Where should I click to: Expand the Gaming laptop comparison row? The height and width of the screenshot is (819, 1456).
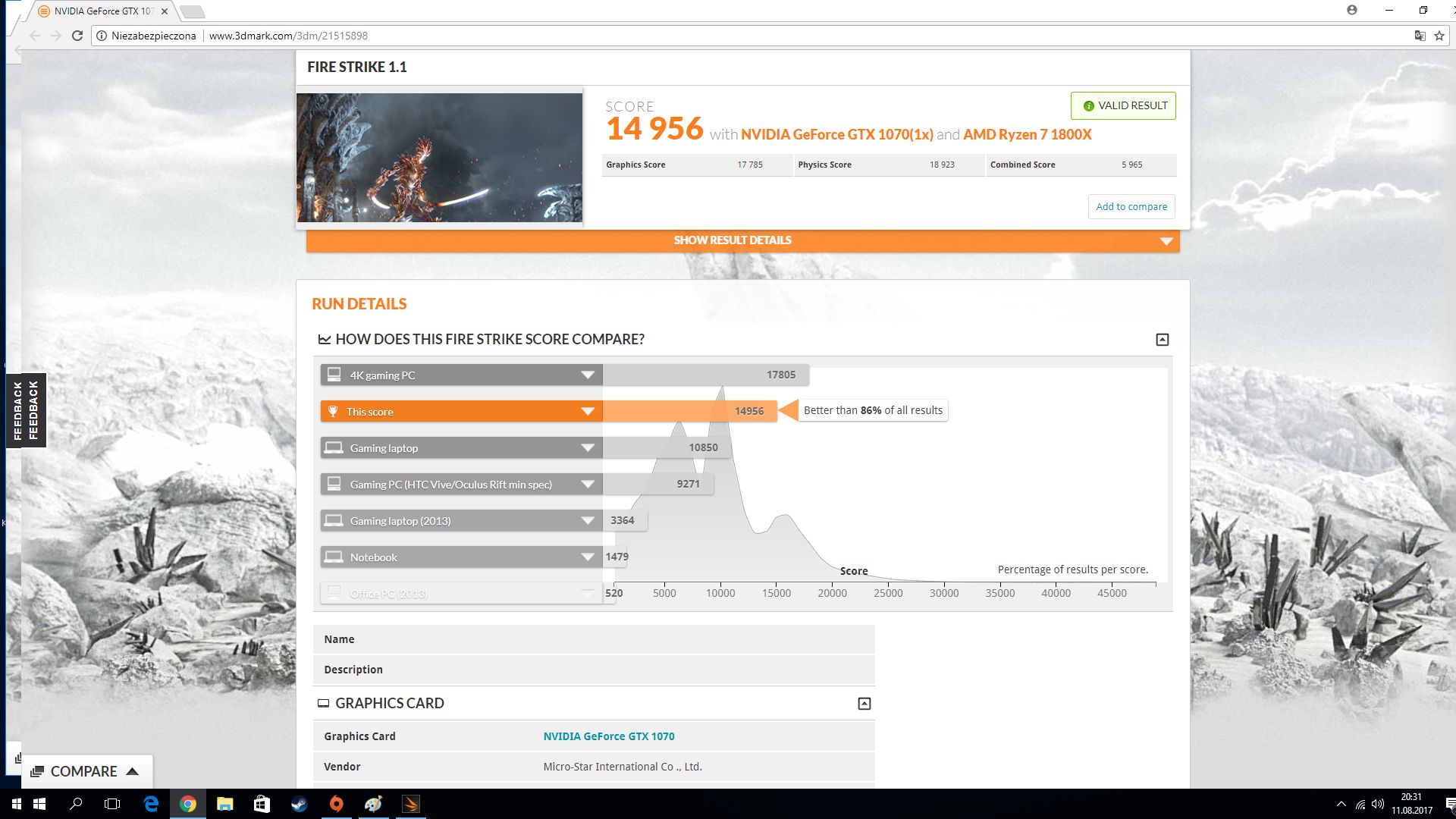coord(586,447)
